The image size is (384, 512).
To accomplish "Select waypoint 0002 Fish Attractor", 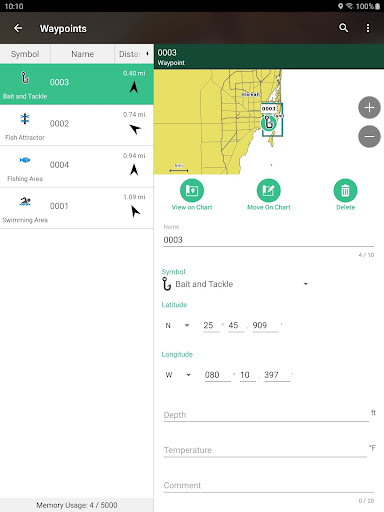I will point(77,125).
